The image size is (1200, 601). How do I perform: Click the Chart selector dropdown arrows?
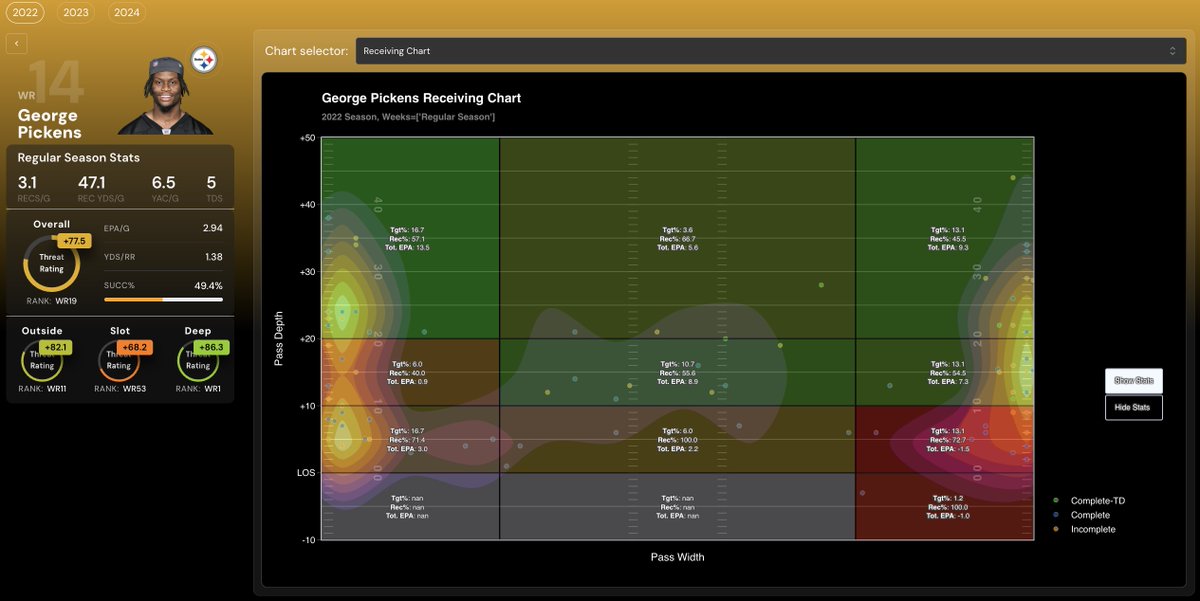pyautogui.click(x=1173, y=51)
